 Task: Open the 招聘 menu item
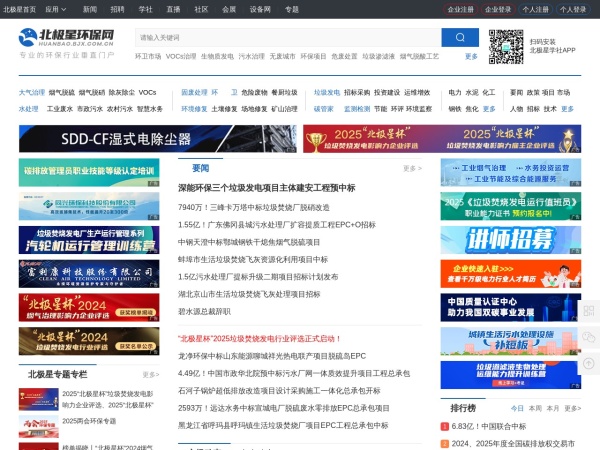[x=117, y=9]
